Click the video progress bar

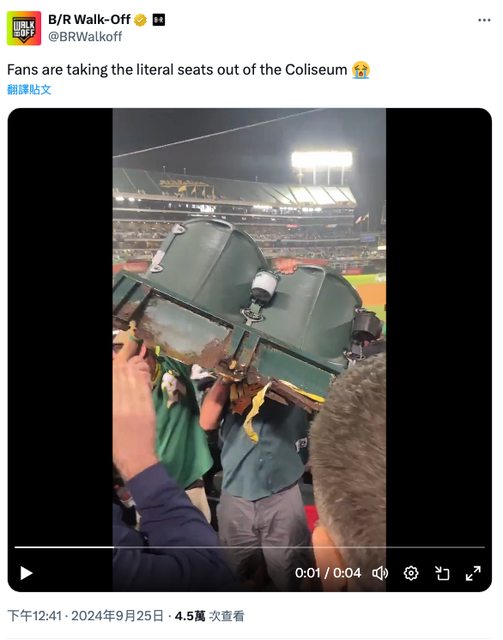pyautogui.click(x=249, y=547)
